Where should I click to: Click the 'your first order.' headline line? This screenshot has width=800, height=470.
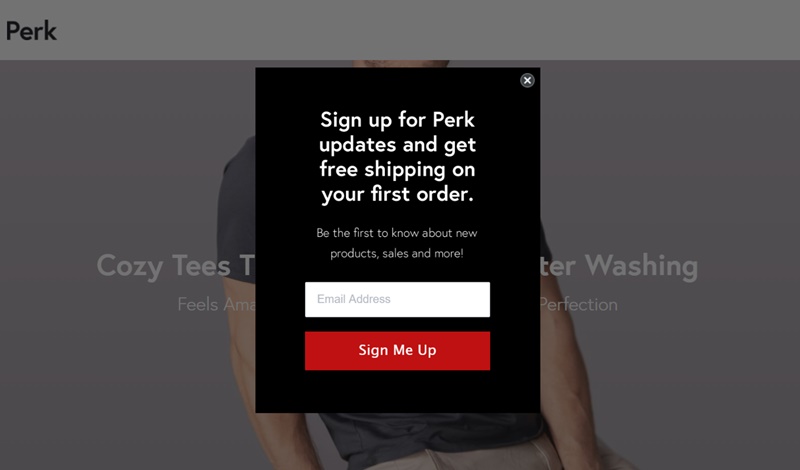[397, 194]
